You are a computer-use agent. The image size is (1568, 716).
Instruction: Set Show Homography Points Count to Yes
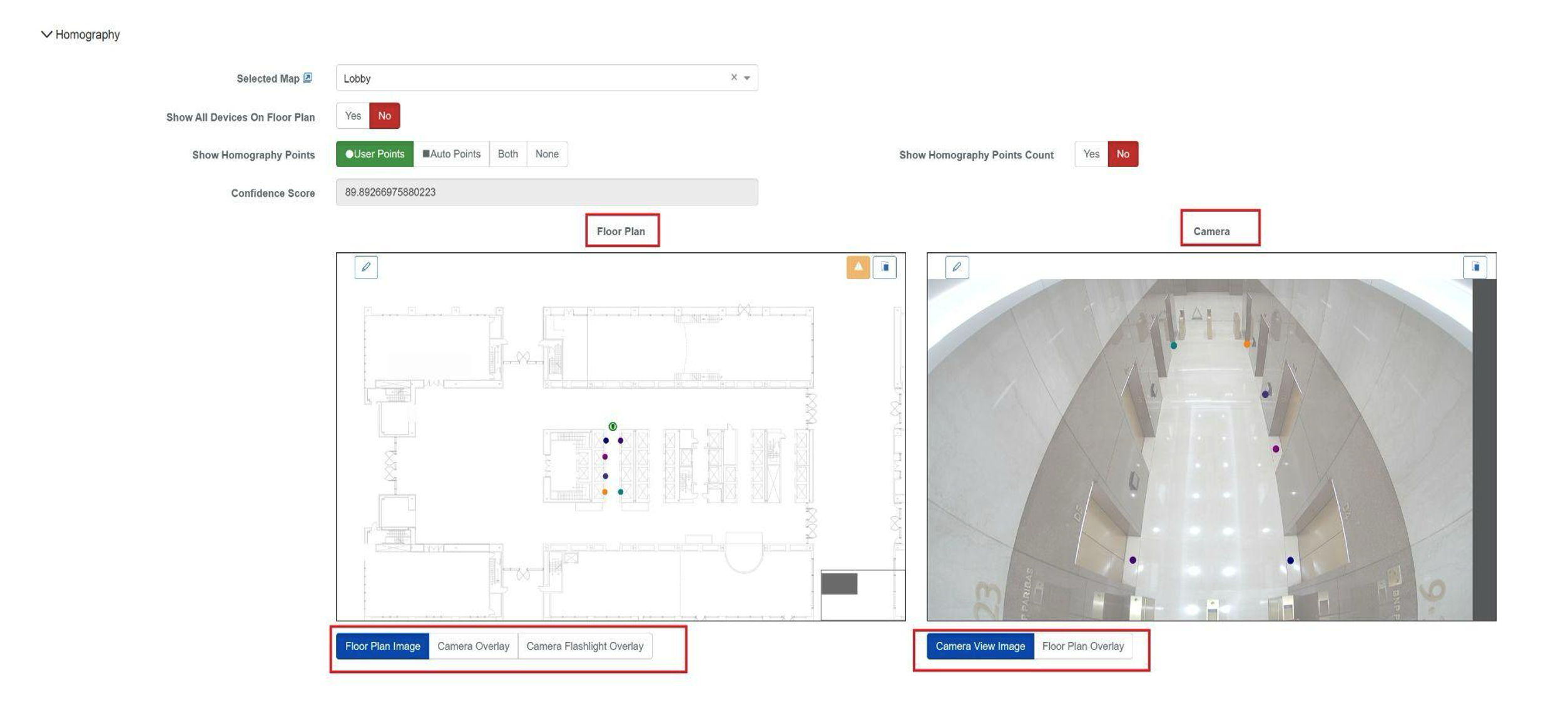click(1091, 154)
